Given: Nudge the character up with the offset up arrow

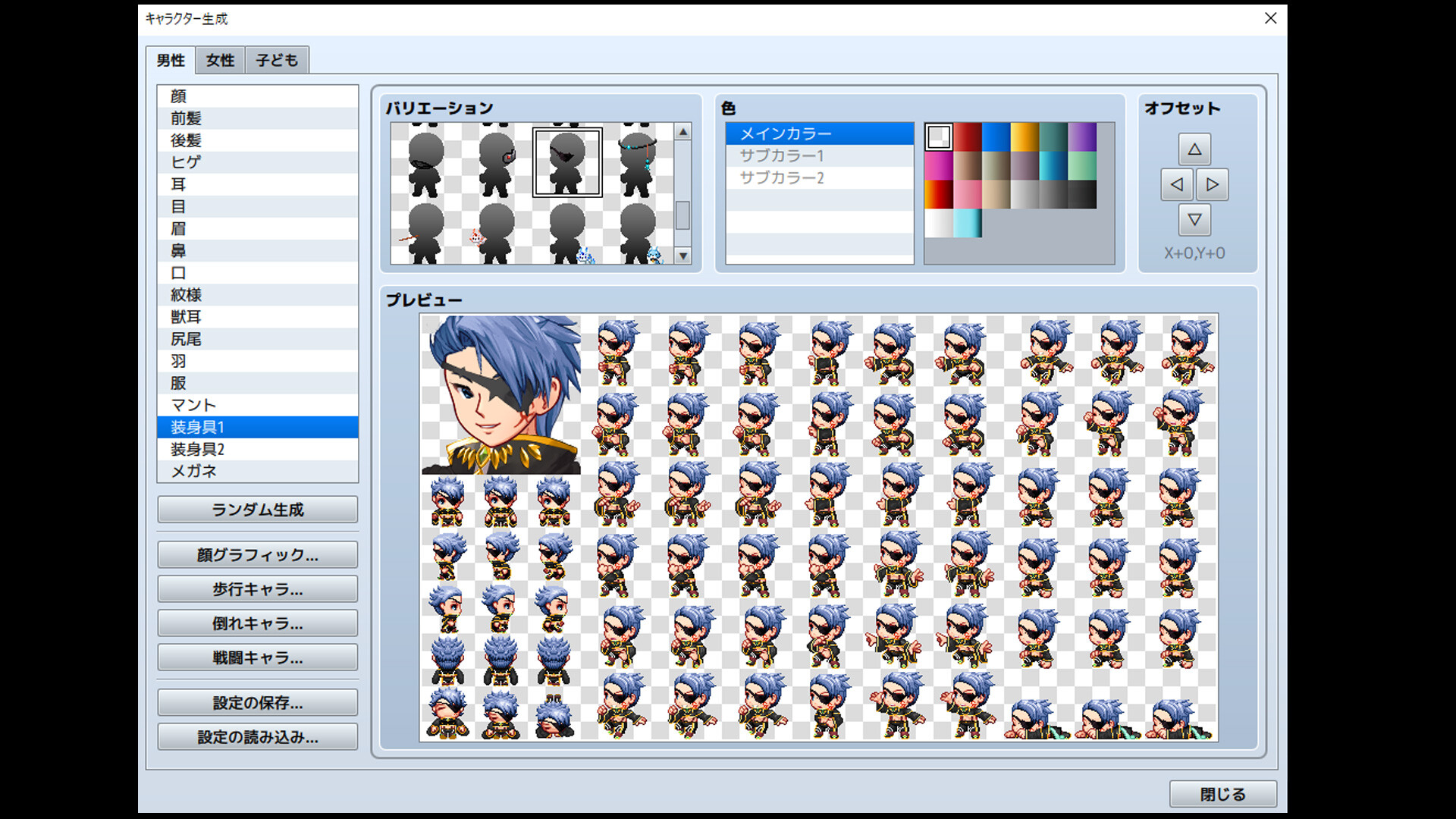Looking at the screenshot, I should (x=1194, y=149).
